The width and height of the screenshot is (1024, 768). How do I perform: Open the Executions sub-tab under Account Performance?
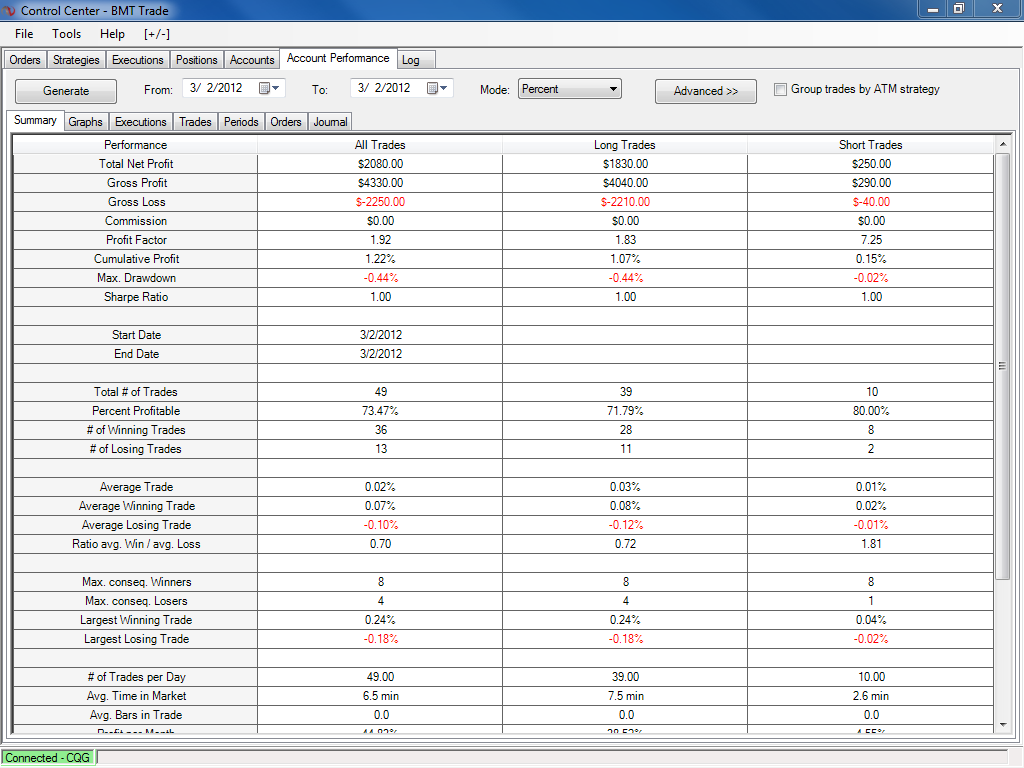140,122
